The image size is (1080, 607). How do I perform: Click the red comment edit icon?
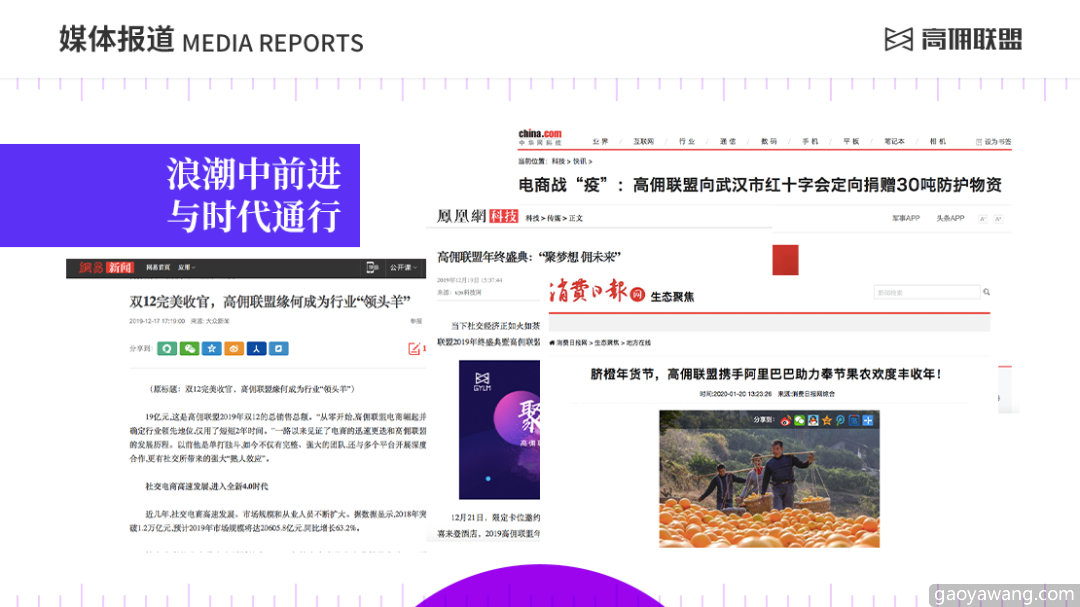[414, 348]
